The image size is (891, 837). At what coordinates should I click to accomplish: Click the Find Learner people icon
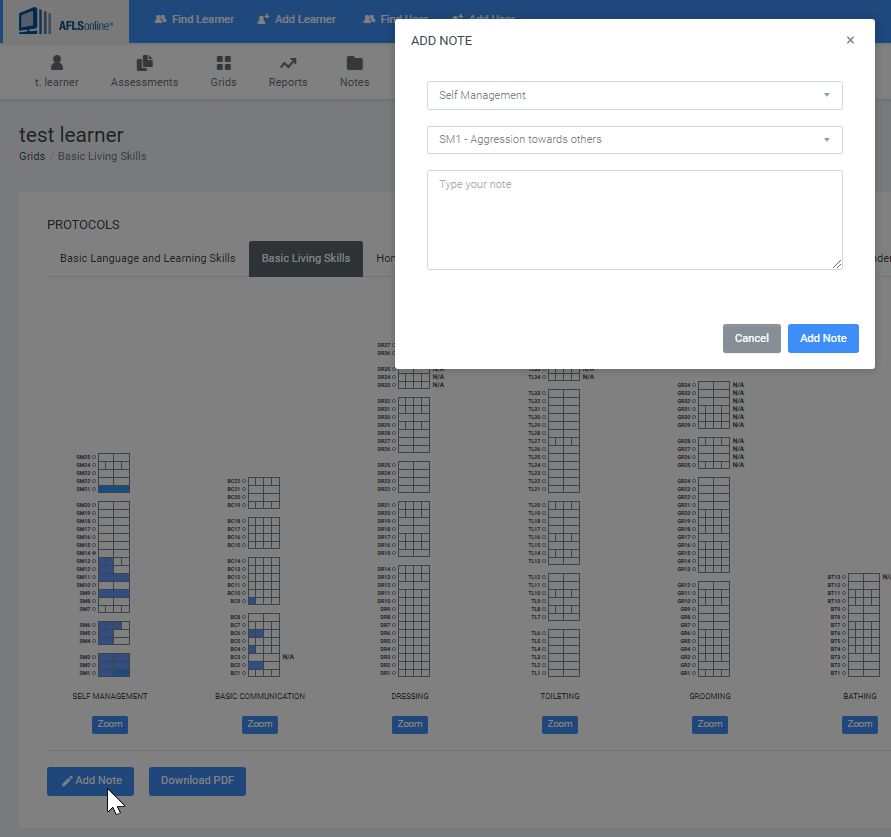(x=160, y=19)
